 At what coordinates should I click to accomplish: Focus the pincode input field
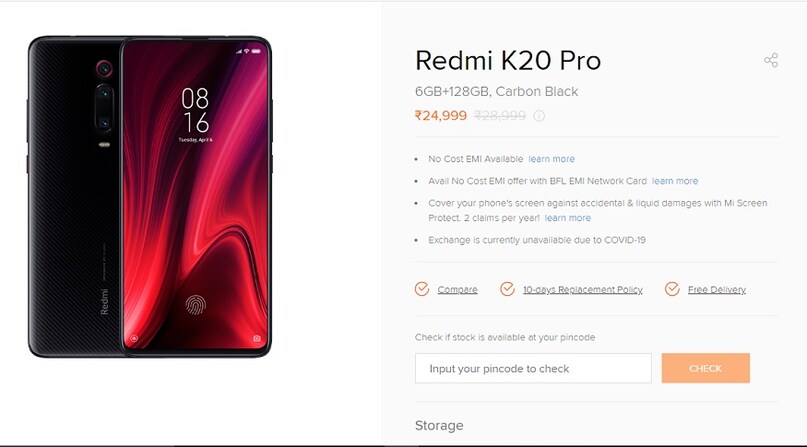coord(533,368)
